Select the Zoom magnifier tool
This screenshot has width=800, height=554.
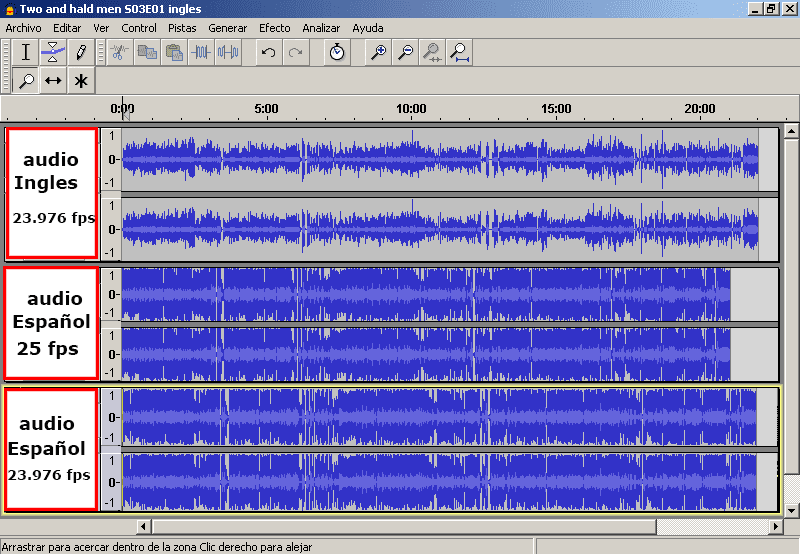[x=26, y=81]
